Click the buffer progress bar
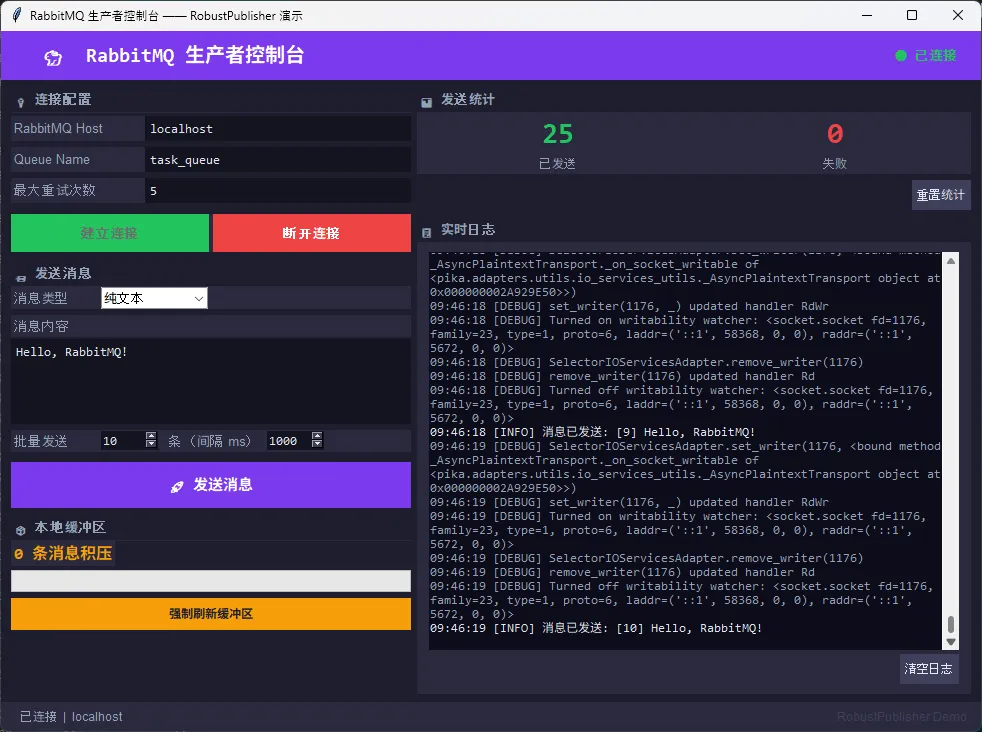Screen dimensions: 982x732 [211, 581]
